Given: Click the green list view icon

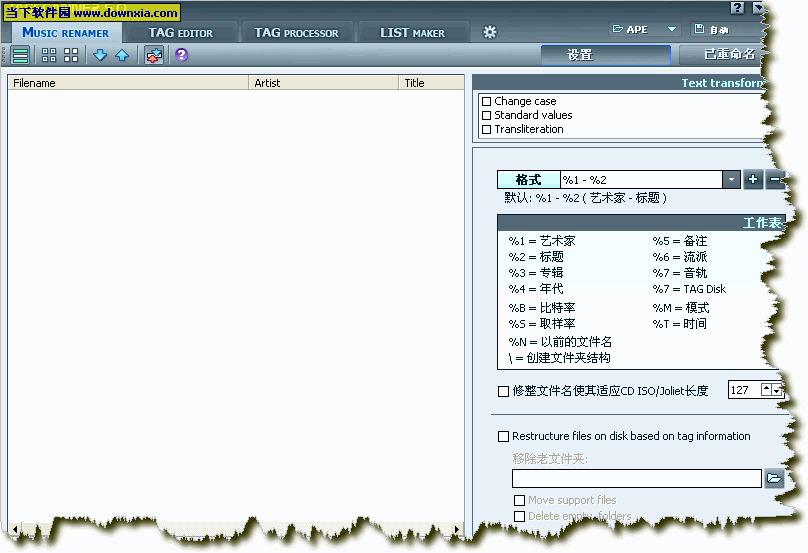Looking at the screenshot, I should coord(20,55).
